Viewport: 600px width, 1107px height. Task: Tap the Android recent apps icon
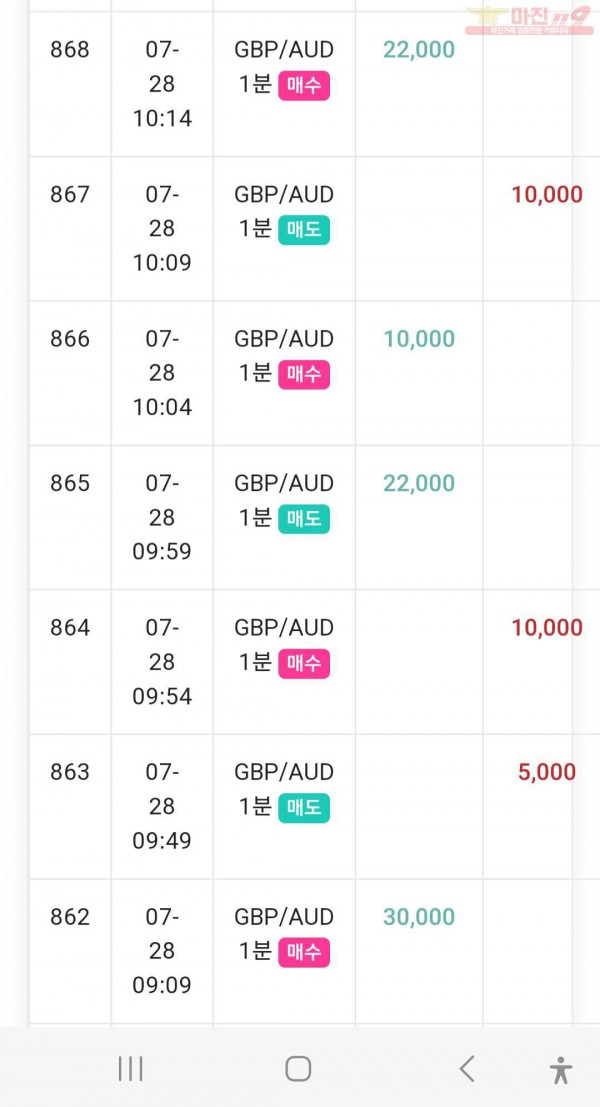click(x=131, y=1069)
